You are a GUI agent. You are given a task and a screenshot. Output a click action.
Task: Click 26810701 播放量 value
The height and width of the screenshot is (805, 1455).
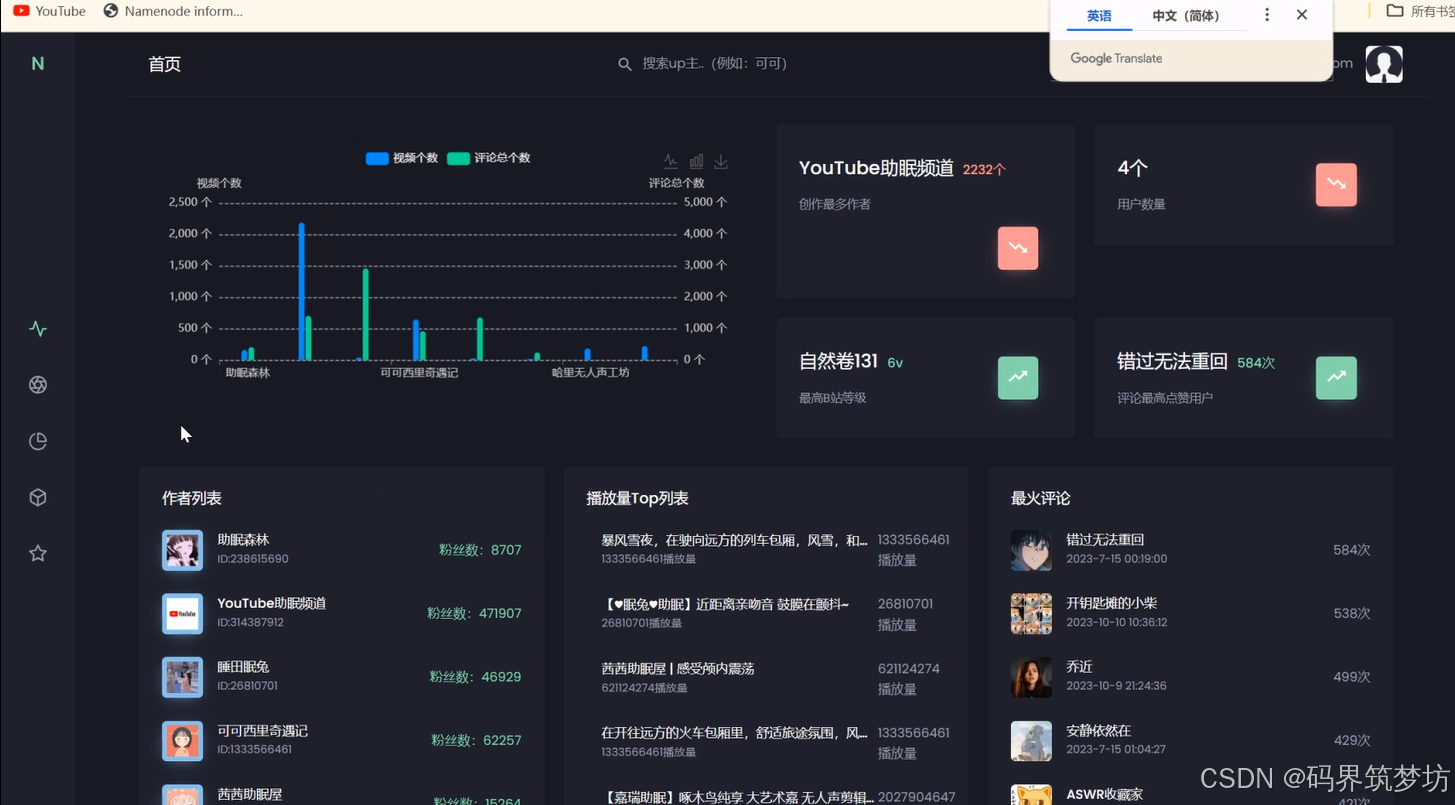pyautogui.click(x=905, y=614)
